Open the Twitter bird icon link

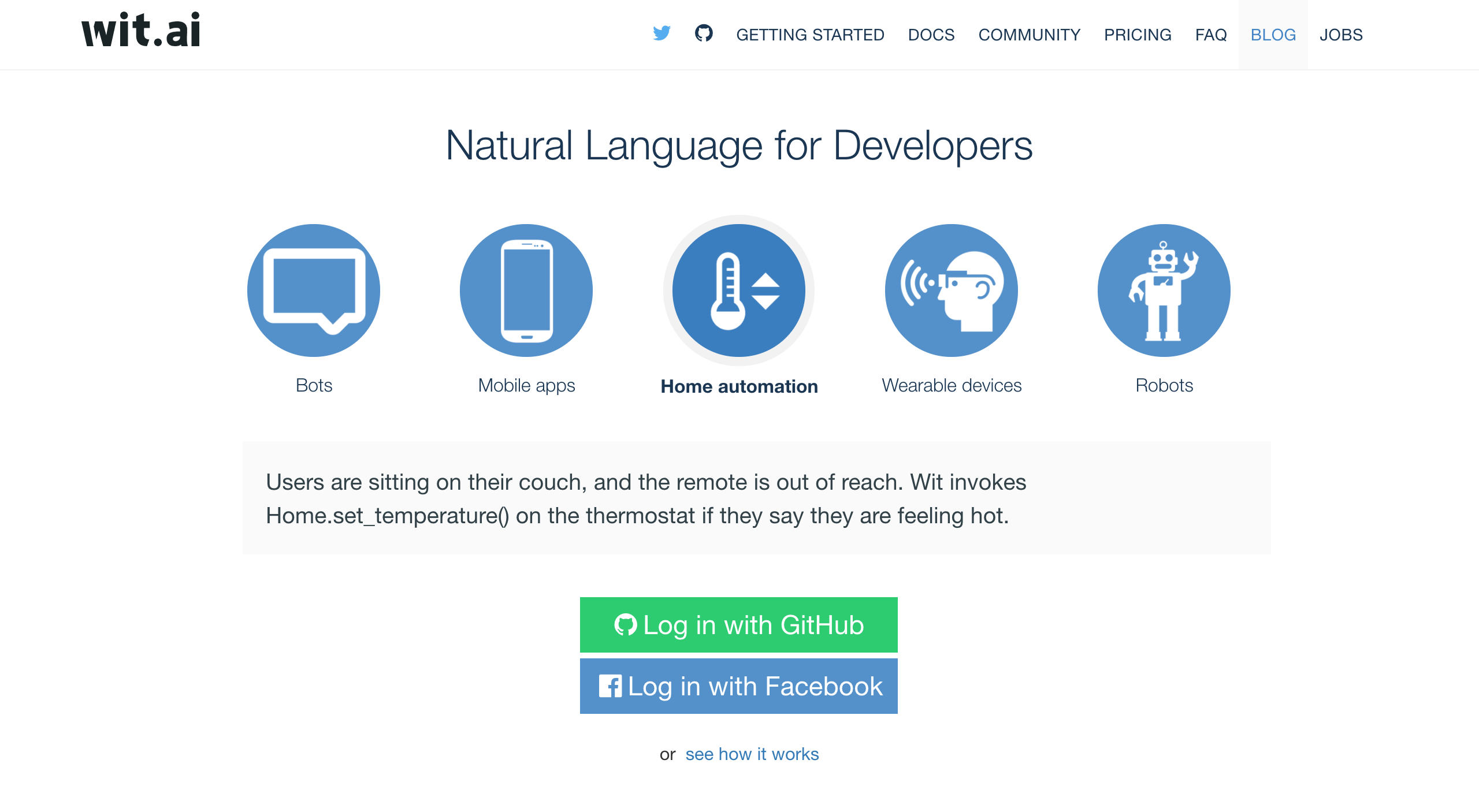[662, 33]
